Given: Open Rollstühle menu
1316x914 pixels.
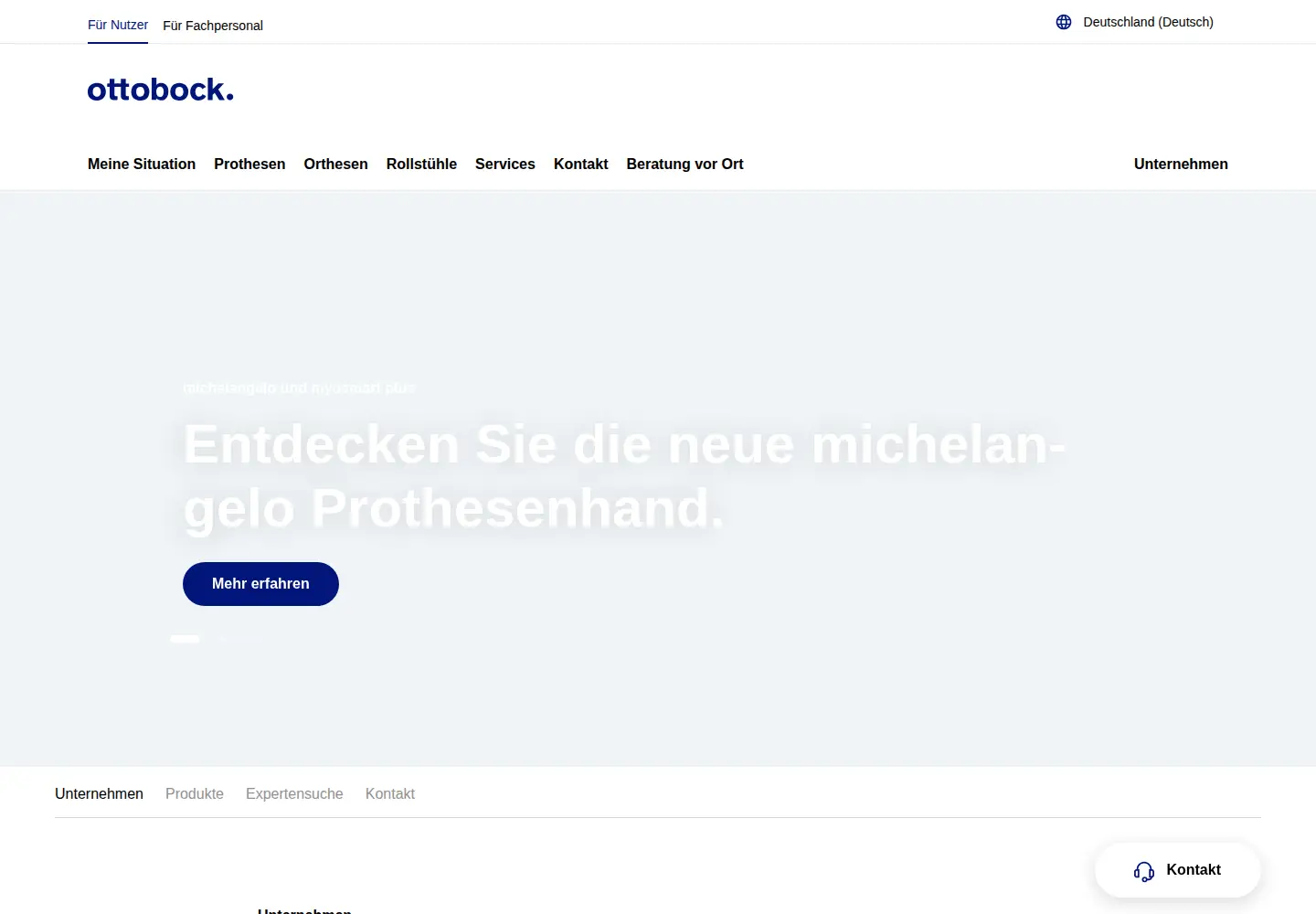Looking at the screenshot, I should pyautogui.click(x=421, y=164).
